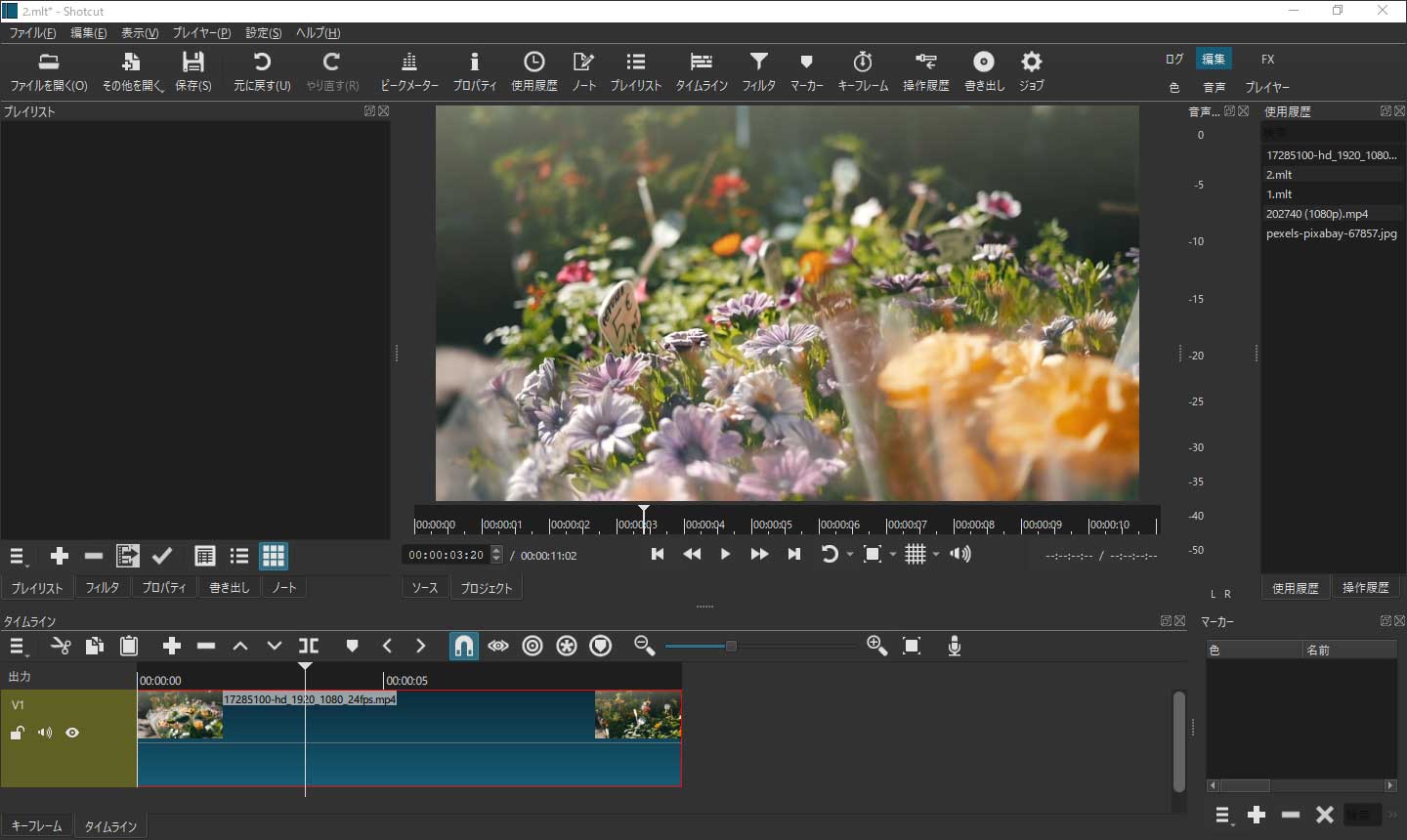Open 編集 menu
Image resolution: width=1407 pixels, height=840 pixels.
88,32
